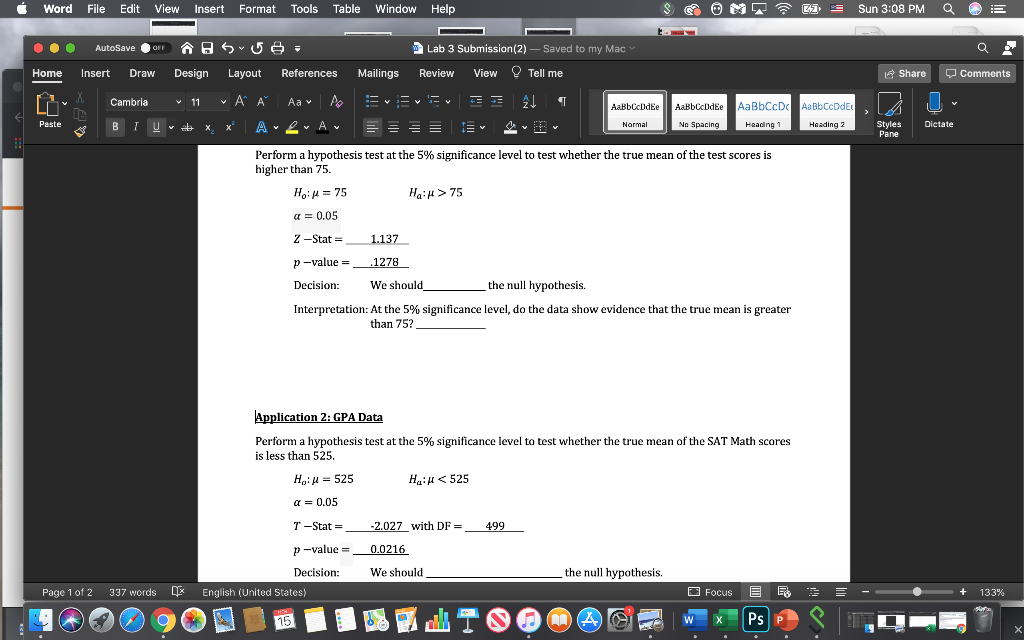The image size is (1024, 640).
Task: Apply italic formatting
Action: pos(135,127)
